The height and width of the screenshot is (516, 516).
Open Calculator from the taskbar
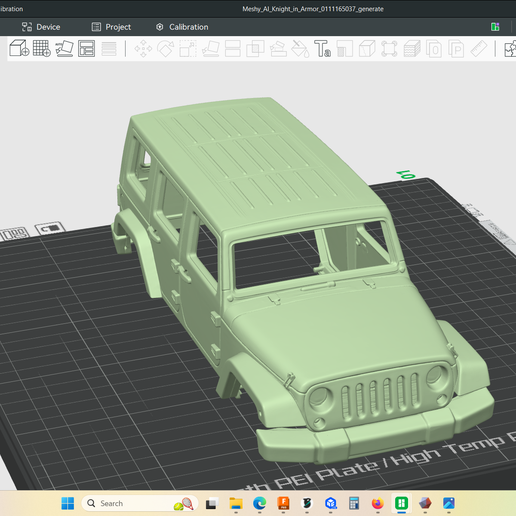tap(354, 503)
